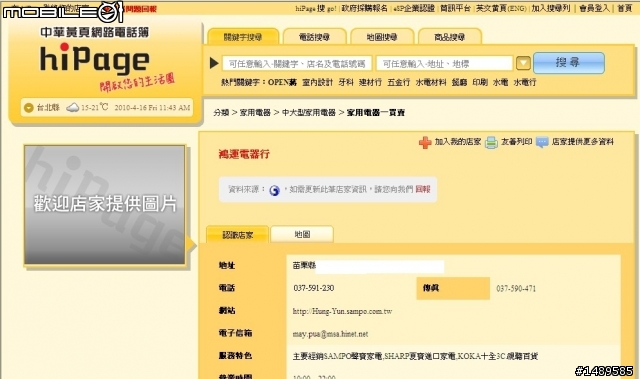Open hiPage 搜 go! top link

[316, 8]
